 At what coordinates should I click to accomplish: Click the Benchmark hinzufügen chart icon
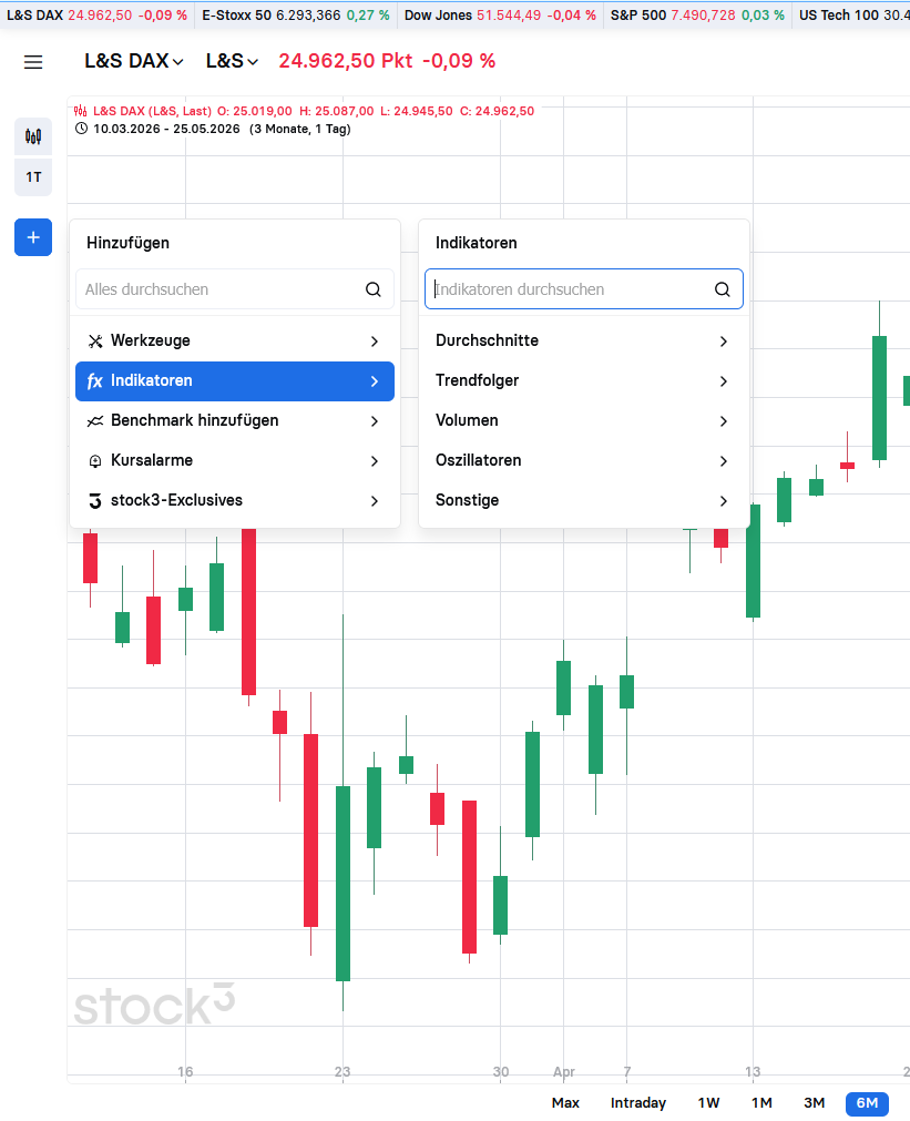pos(95,421)
